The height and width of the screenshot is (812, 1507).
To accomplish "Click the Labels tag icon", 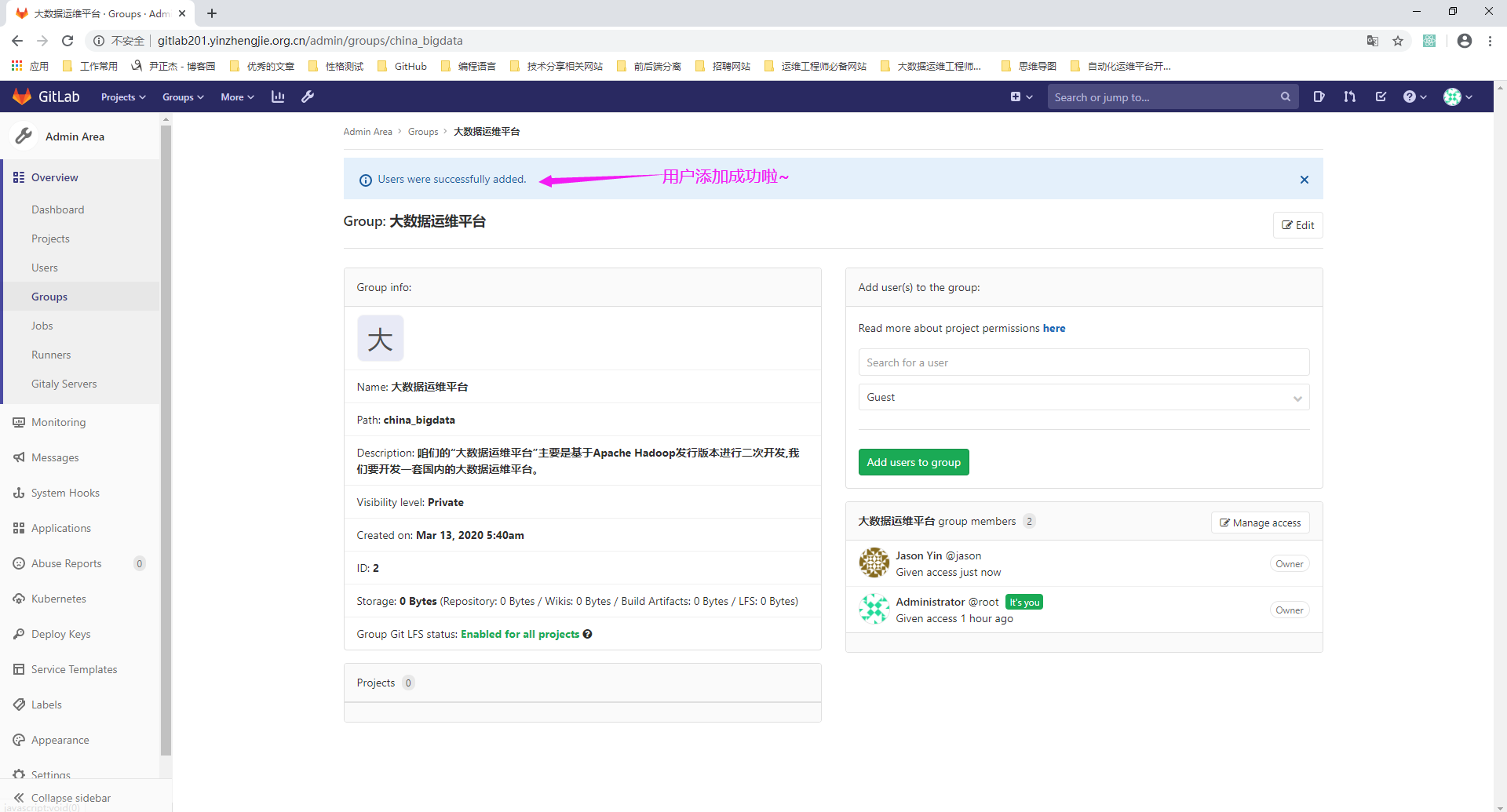I will pos(19,705).
